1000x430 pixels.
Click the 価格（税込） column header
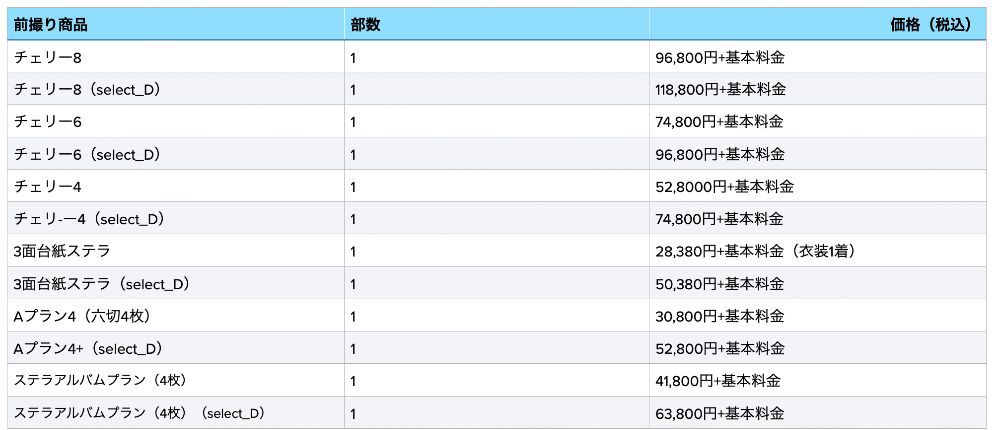(x=930, y=24)
